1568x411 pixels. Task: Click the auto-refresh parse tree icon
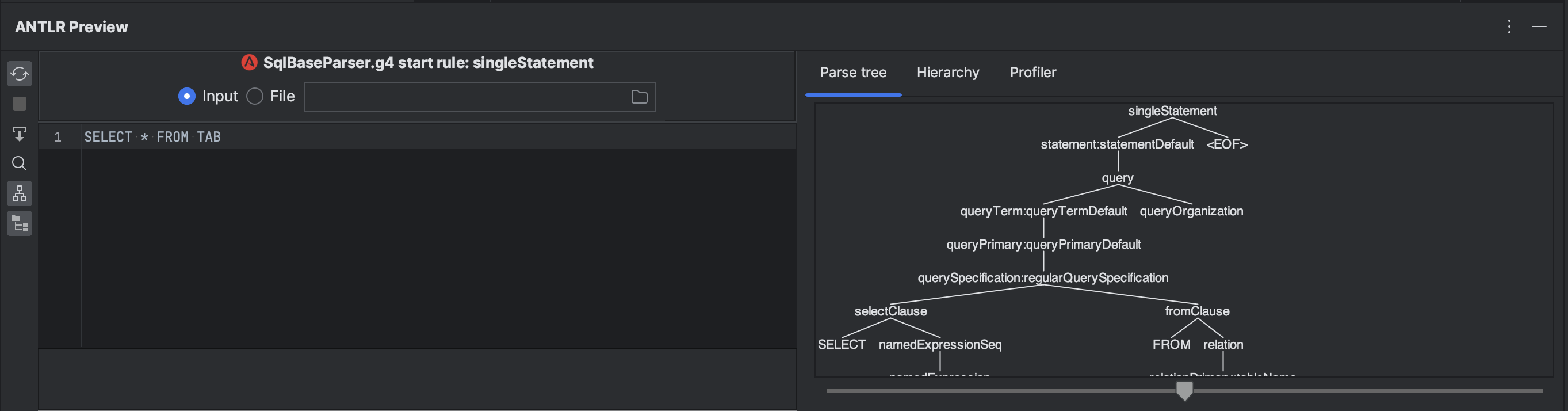(20, 74)
